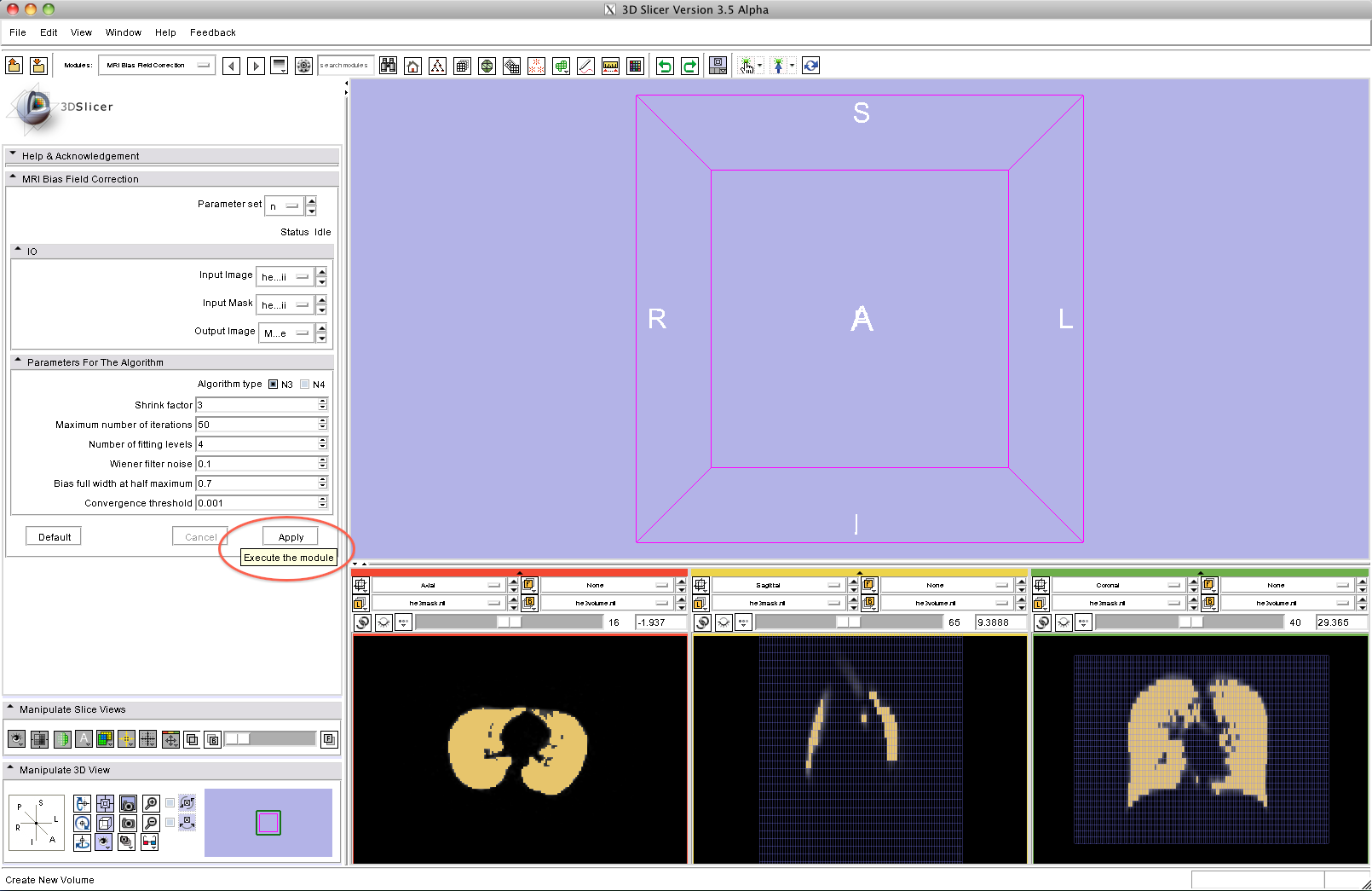The image size is (1372, 891).
Task: Click the Sagittal slice offset slider
Action: 848,622
